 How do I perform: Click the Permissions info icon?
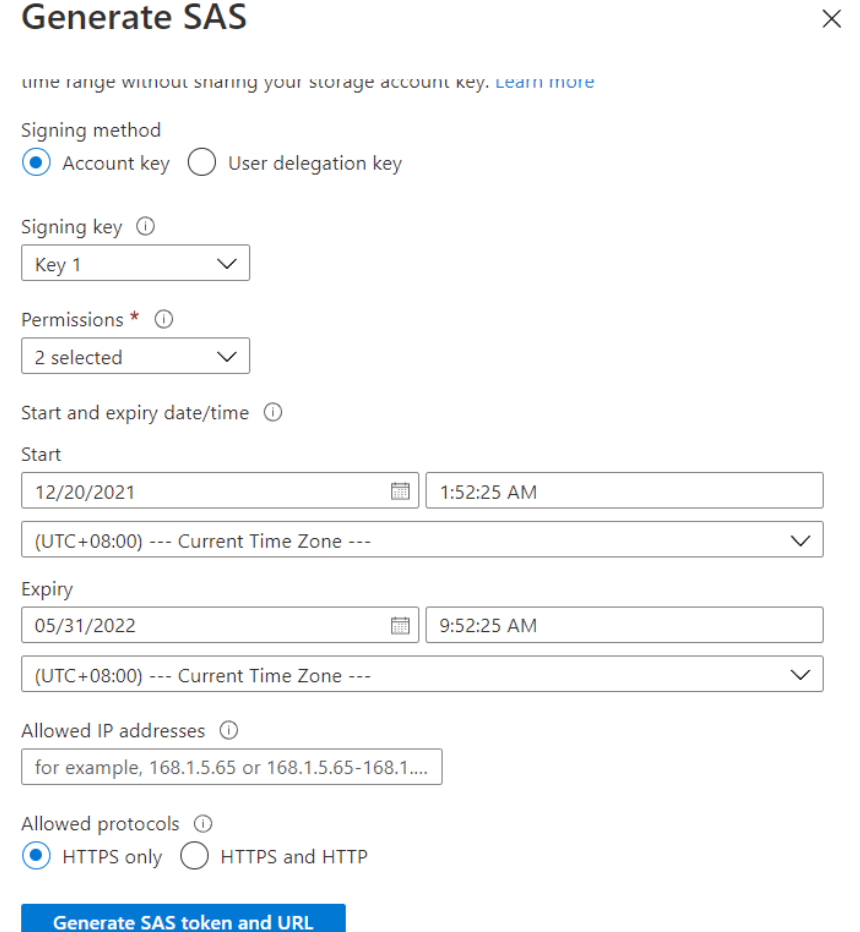coord(165,320)
